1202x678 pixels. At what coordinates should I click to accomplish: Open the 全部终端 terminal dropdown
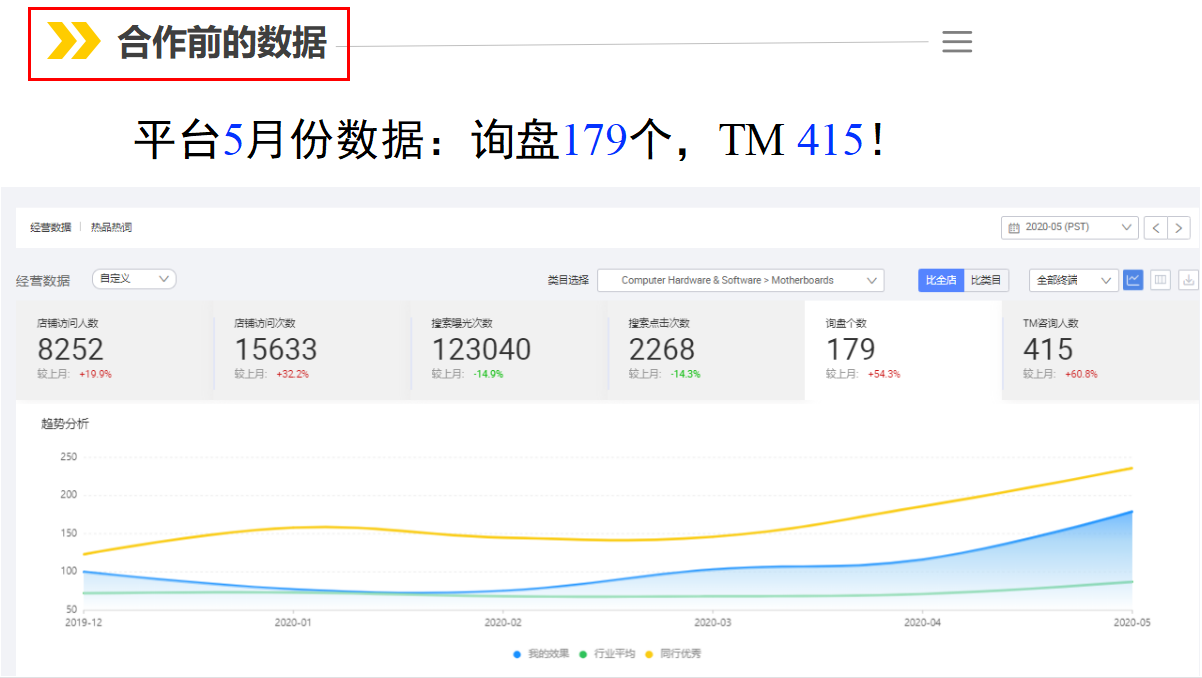(1073, 280)
